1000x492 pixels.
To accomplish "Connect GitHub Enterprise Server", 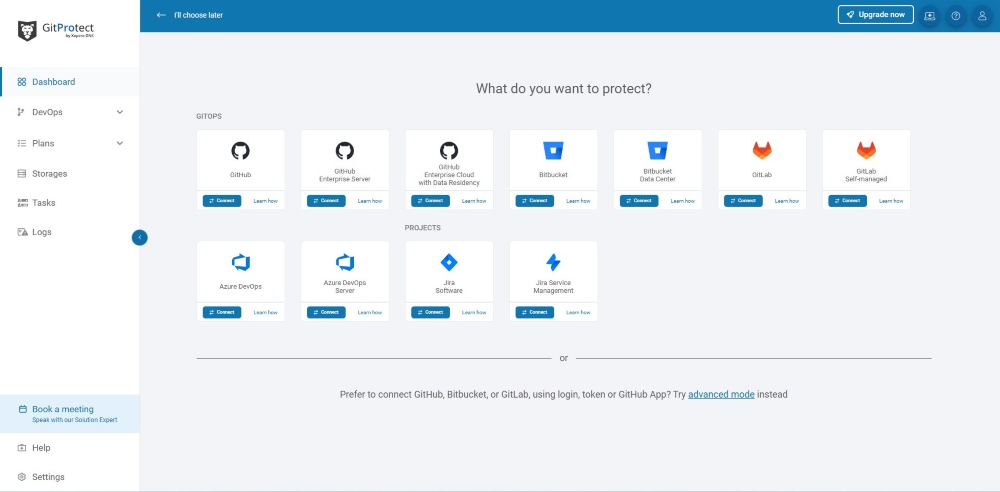I will pos(326,201).
